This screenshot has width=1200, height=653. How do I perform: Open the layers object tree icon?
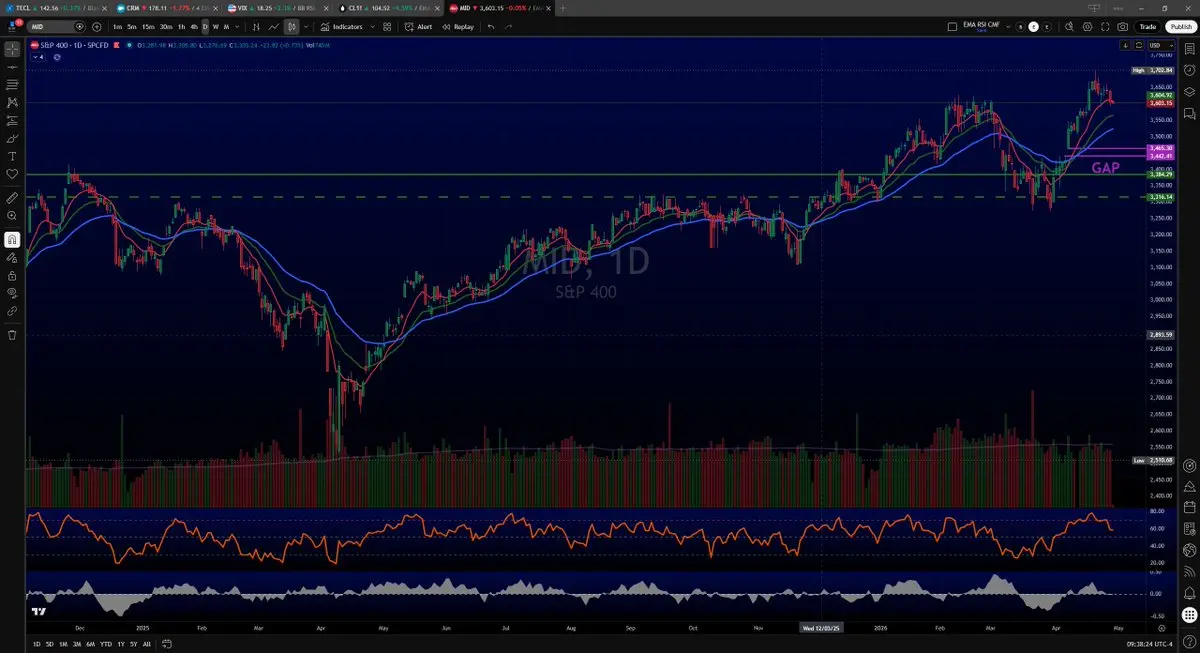coord(1189,91)
